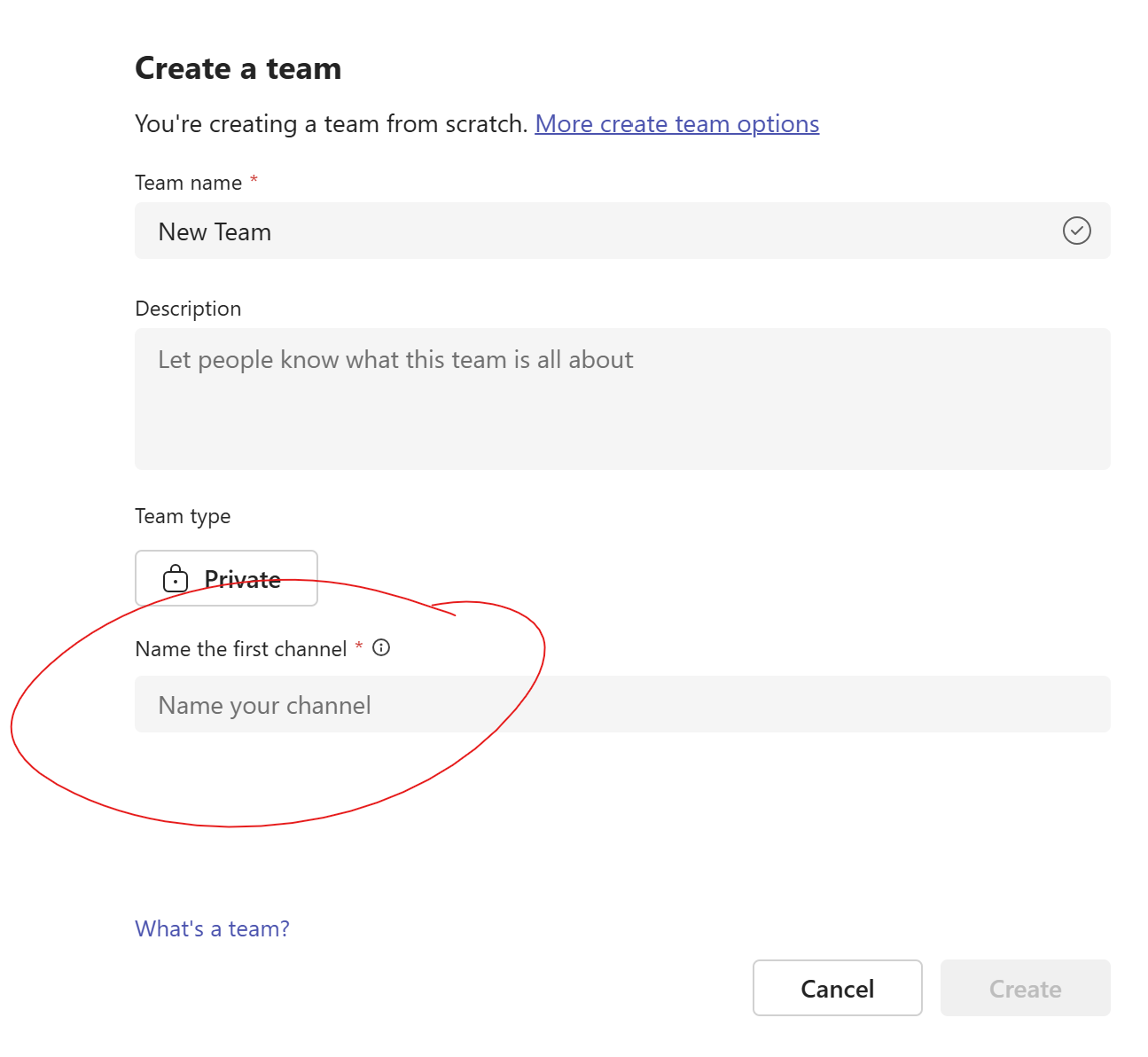Open the Private team type dropdown
This screenshot has width=1148, height=1057.
(226, 578)
